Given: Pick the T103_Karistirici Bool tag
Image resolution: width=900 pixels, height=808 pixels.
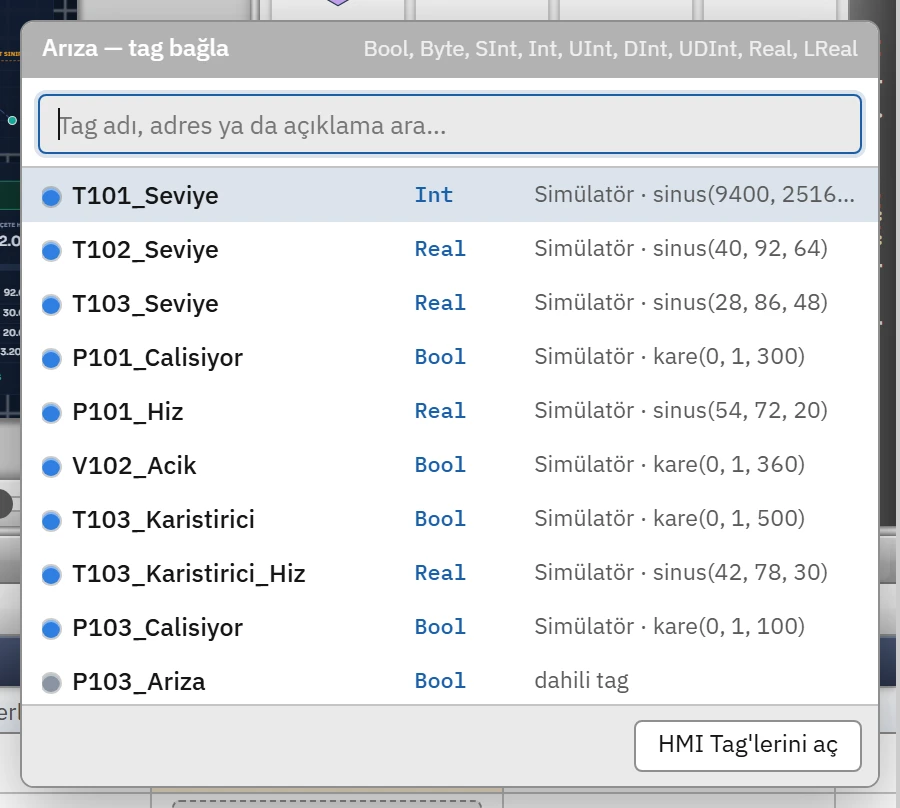Looking at the screenshot, I should point(450,519).
